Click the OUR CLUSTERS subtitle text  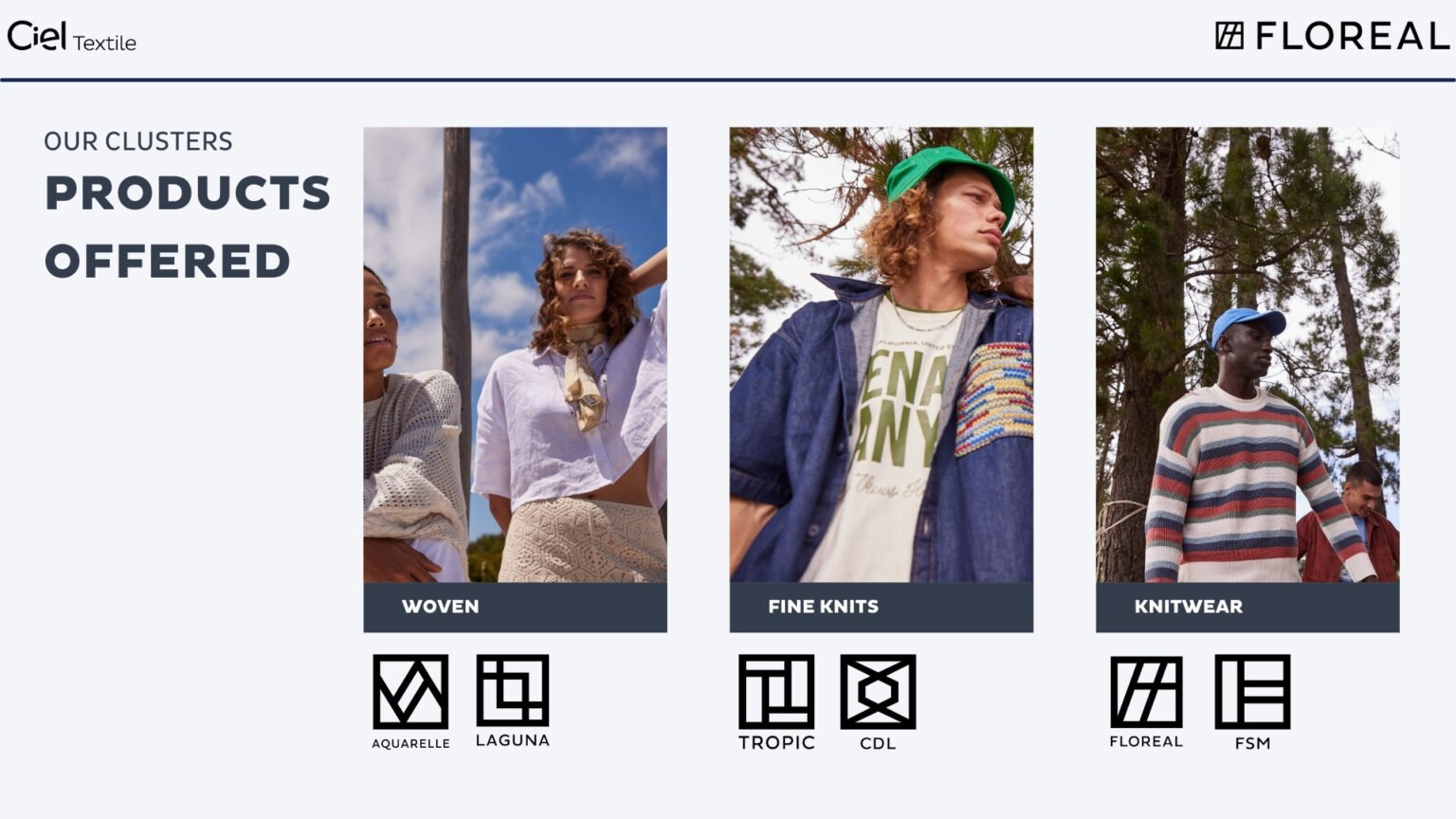tap(138, 141)
